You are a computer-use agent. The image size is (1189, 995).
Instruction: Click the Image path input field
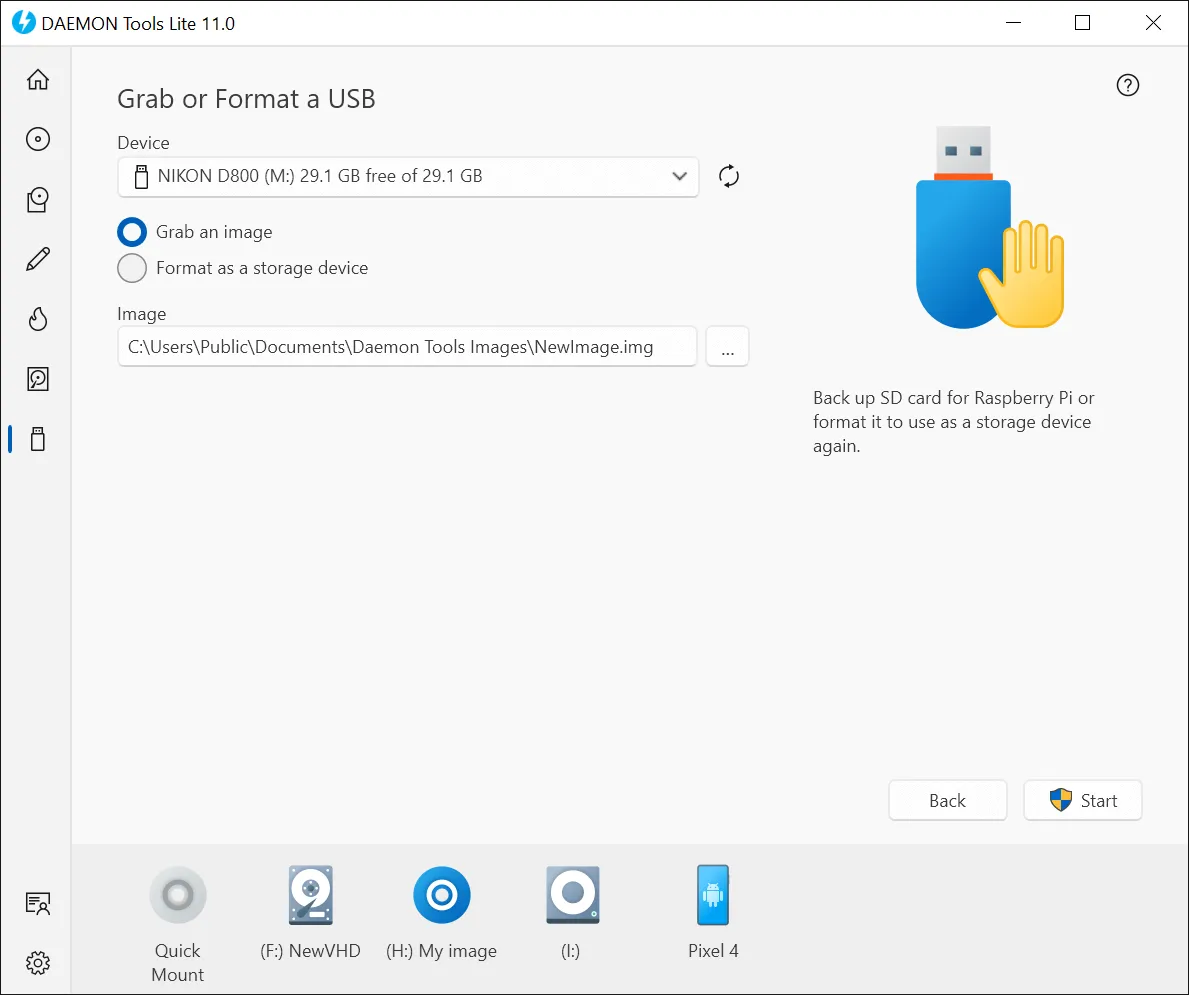tap(407, 347)
